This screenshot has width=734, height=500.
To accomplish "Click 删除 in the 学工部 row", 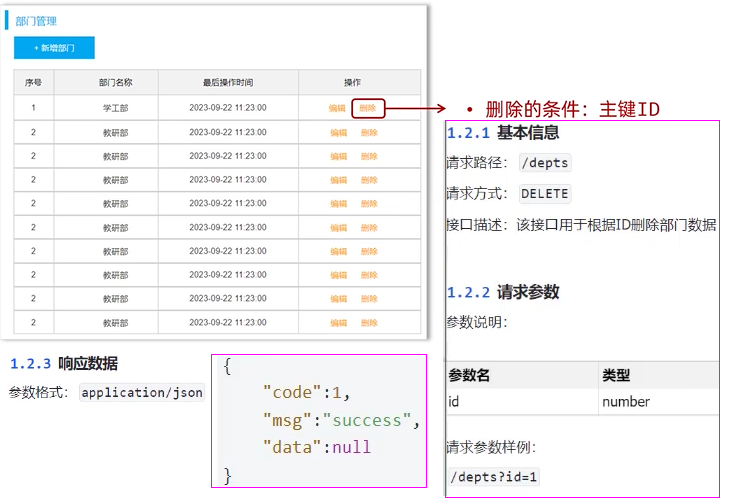I will click(x=368, y=108).
